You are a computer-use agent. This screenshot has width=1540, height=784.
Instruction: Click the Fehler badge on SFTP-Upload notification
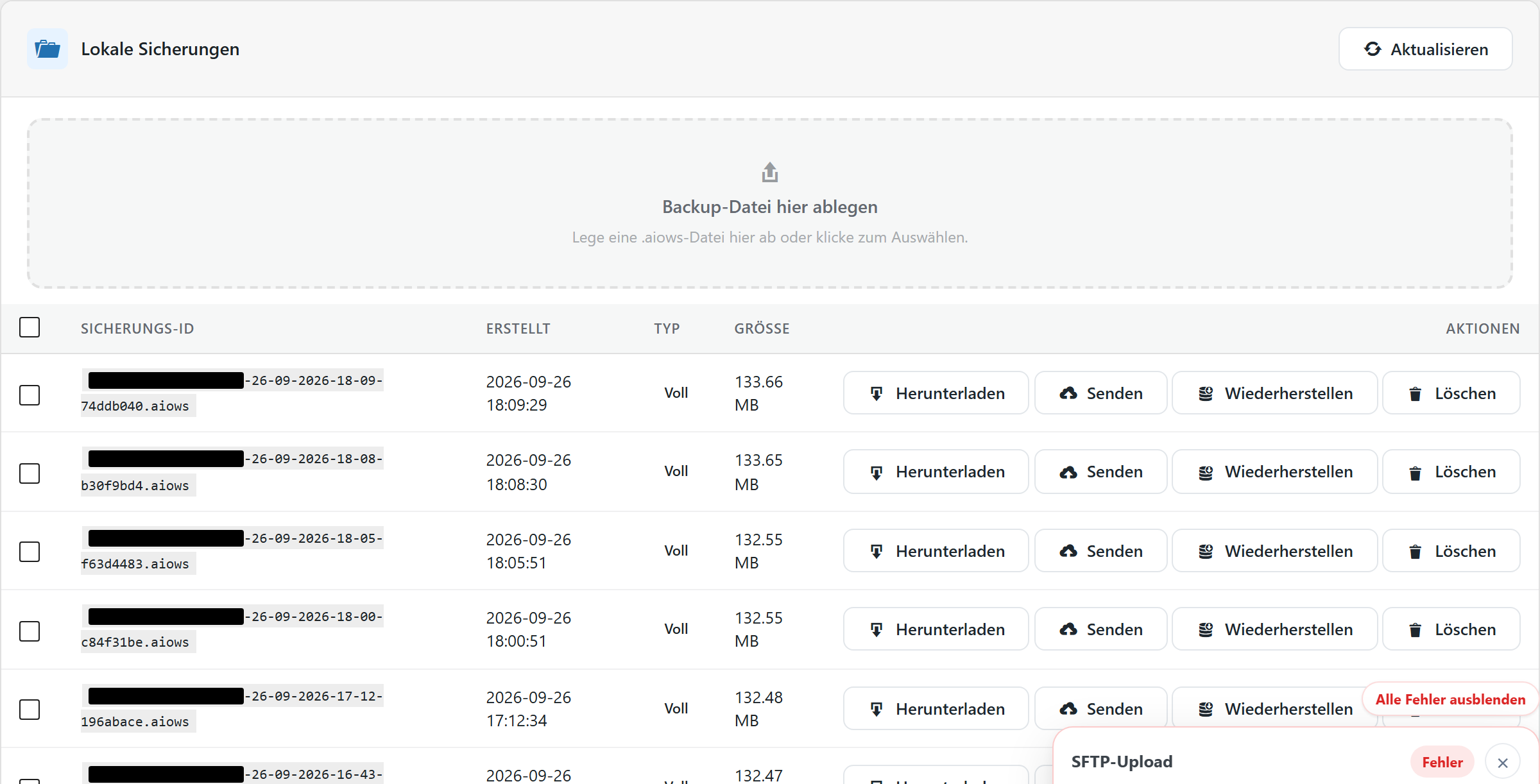[1442, 762]
